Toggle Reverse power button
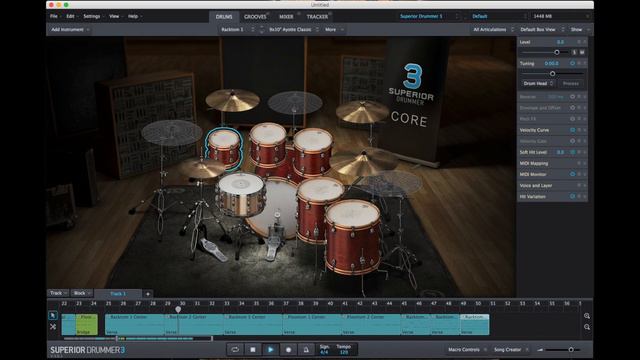 point(572,97)
